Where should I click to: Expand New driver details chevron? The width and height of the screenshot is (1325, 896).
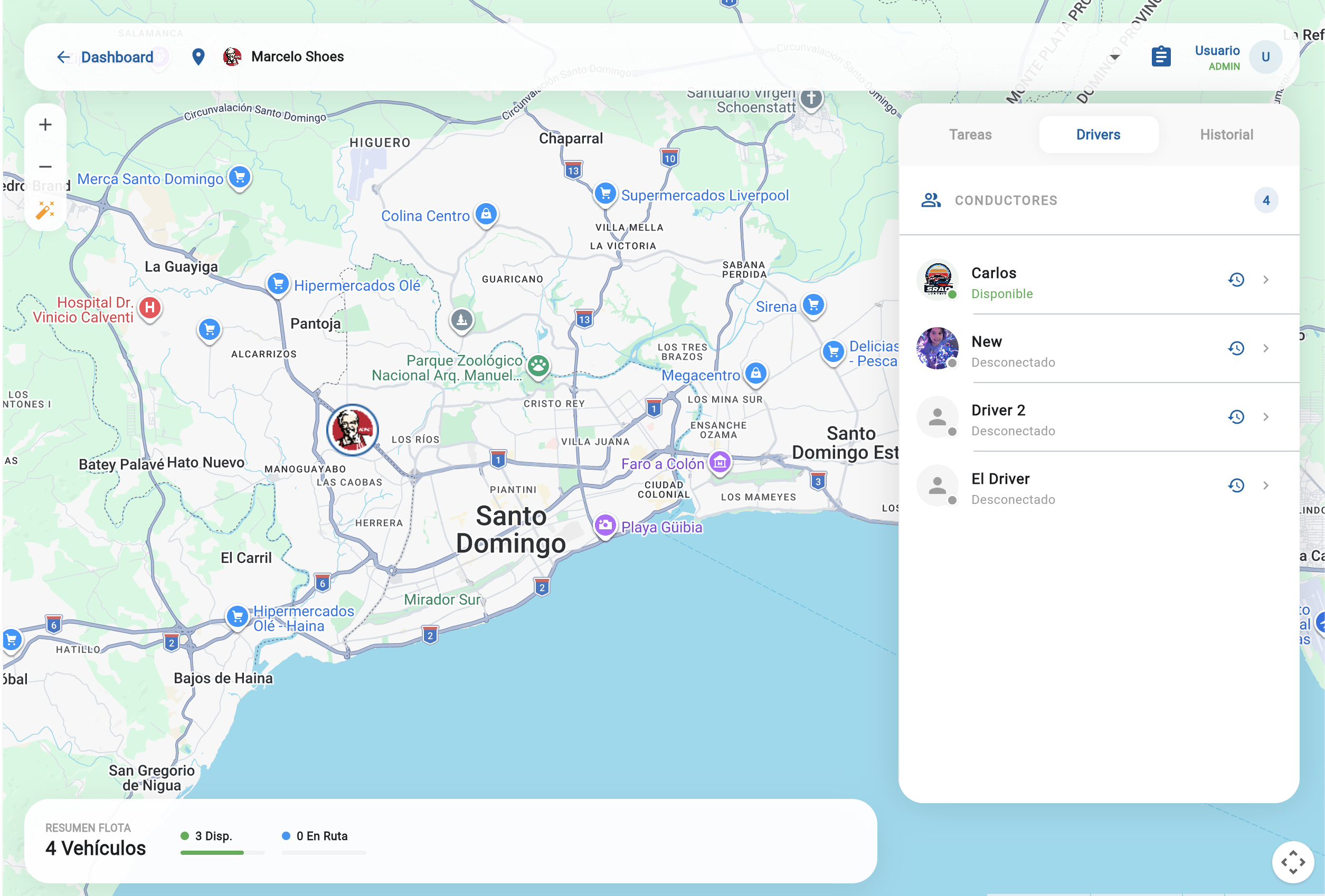pos(1266,348)
